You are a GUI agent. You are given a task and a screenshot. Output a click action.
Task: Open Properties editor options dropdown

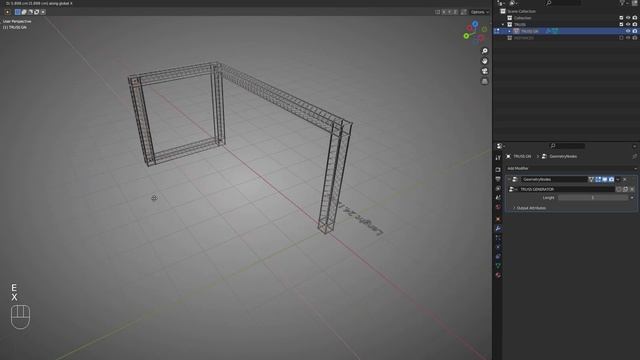click(x=635, y=146)
